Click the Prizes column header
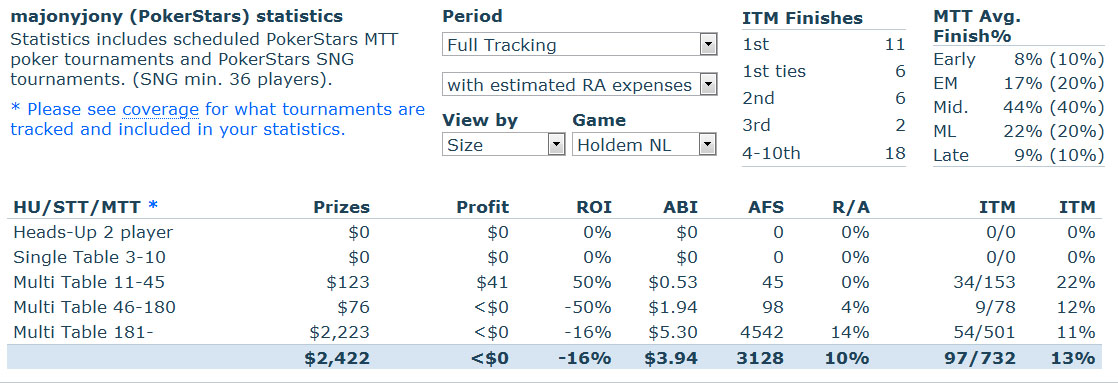This screenshot has height=383, width=1118. tap(342, 207)
